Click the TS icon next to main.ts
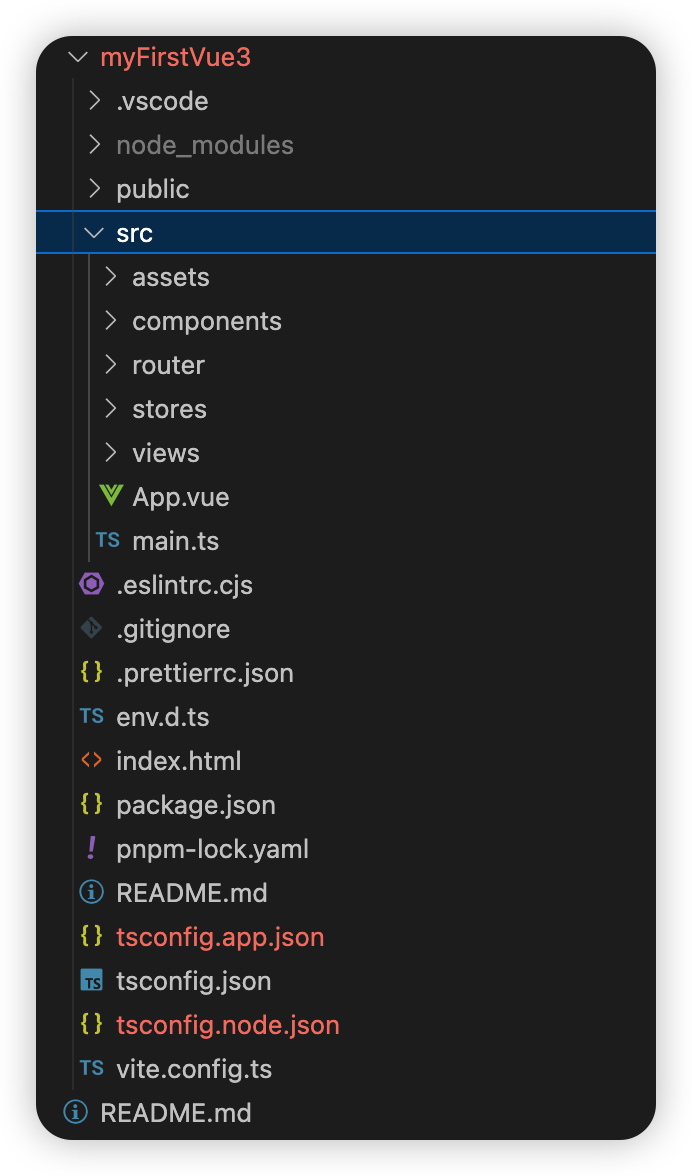This screenshot has width=692, height=1176. (108, 540)
